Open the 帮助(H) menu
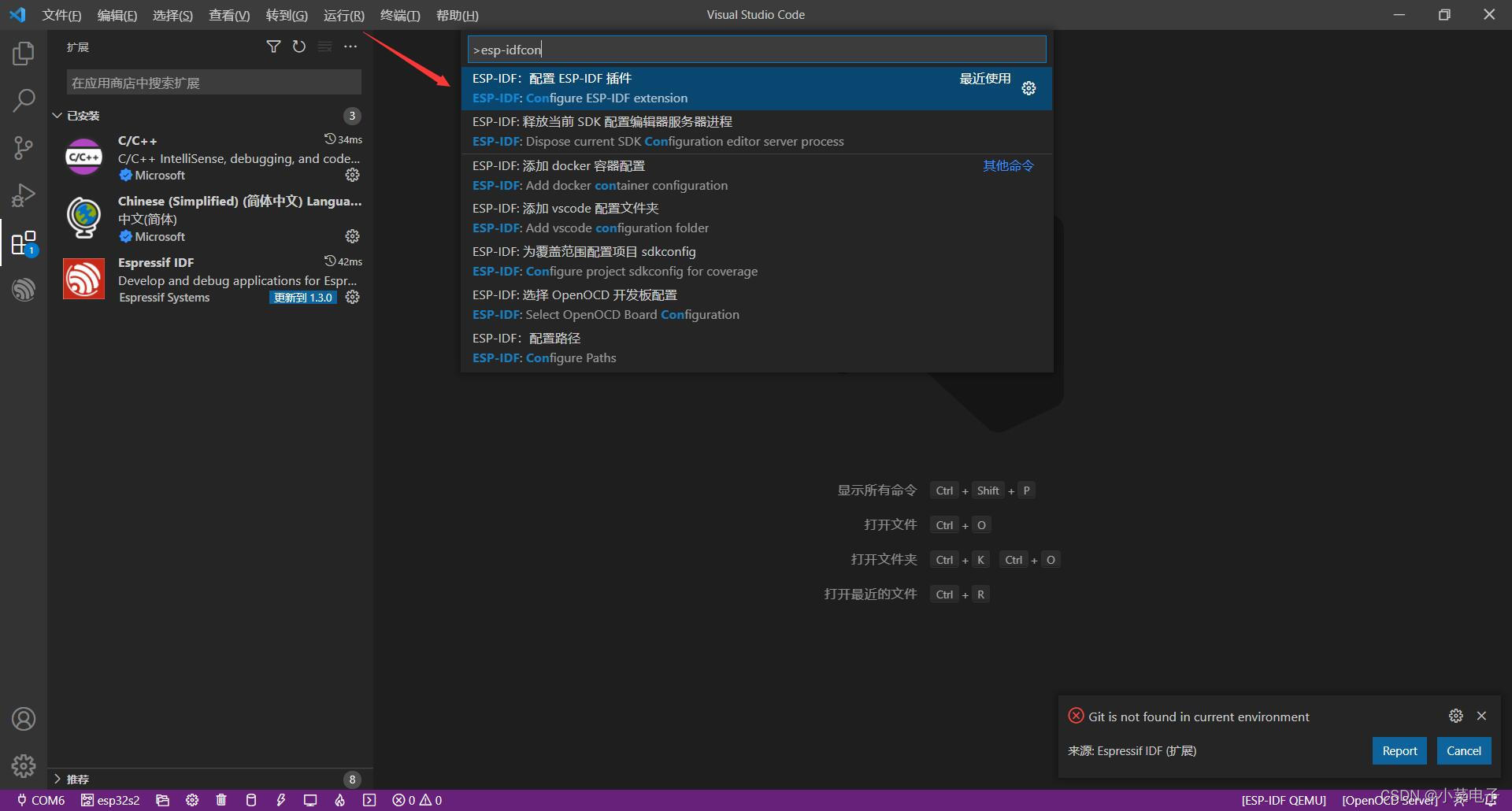1512x811 pixels. tap(458, 15)
